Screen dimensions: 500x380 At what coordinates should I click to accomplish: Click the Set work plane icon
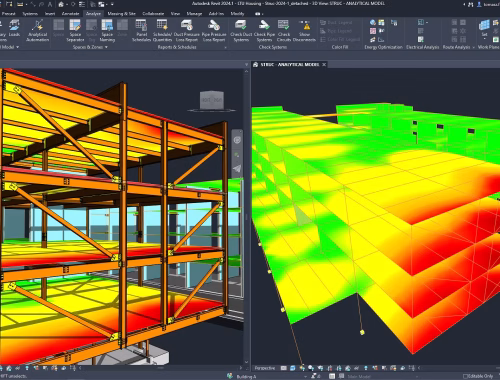pyautogui.click(x=484, y=25)
